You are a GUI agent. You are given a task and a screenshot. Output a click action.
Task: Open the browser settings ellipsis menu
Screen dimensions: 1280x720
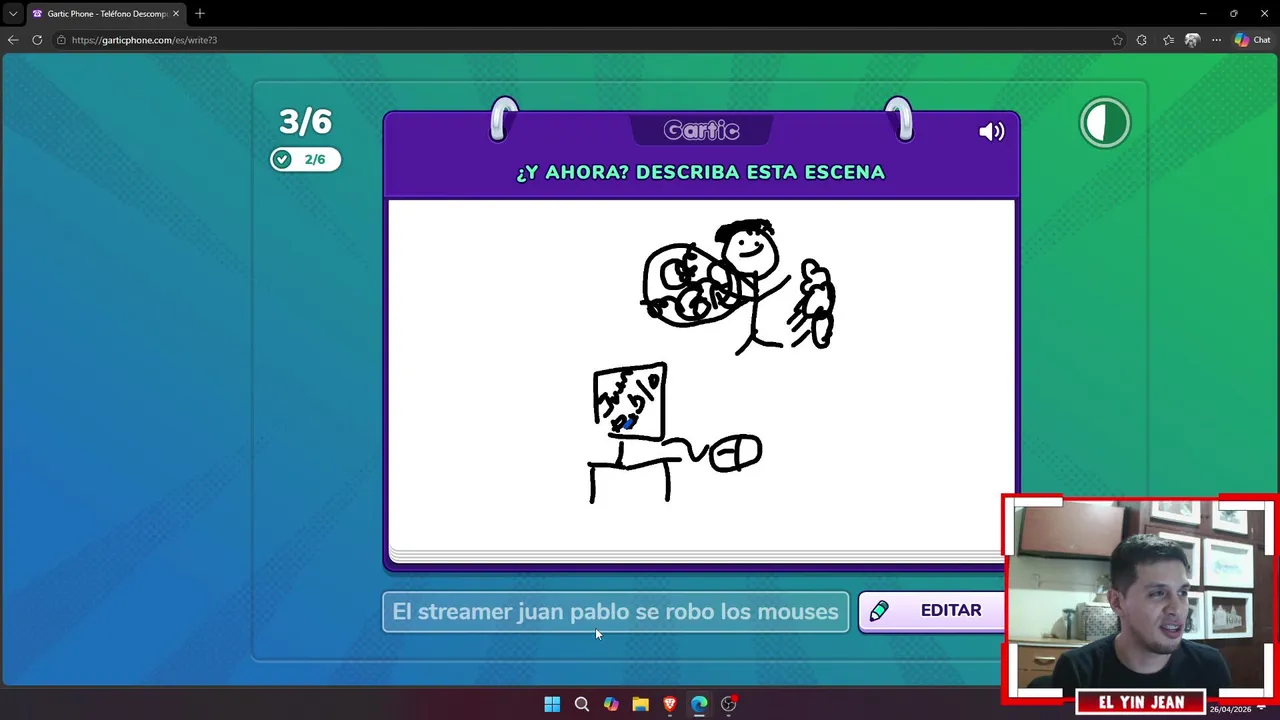[x=1216, y=40]
